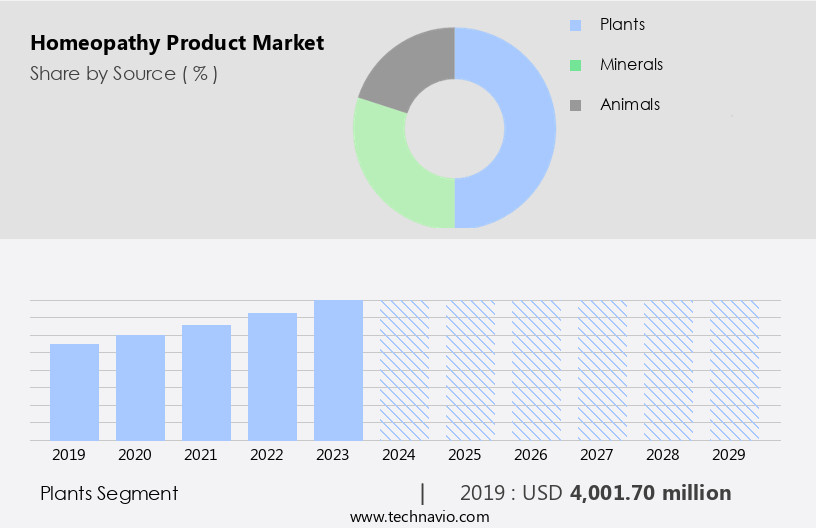Click the hatched 2029 forecast bar
This screenshot has height=528, width=816.
[x=734, y=370]
